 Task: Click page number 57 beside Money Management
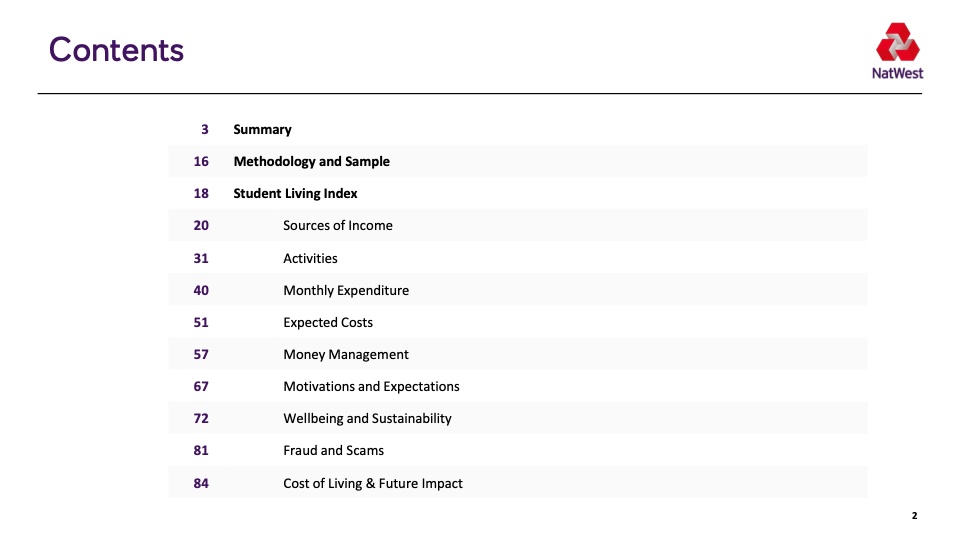tap(201, 354)
